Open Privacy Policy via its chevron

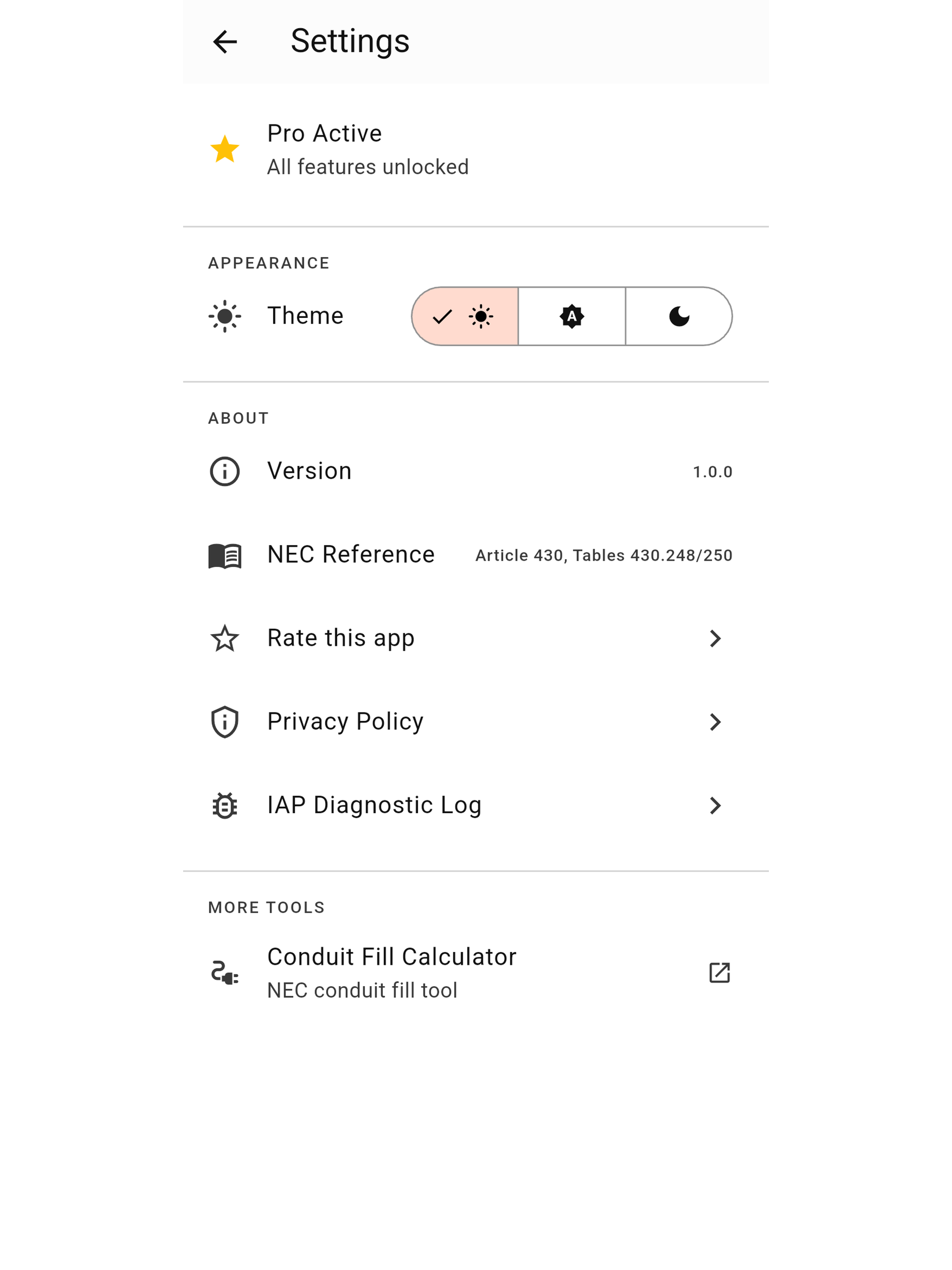click(x=715, y=722)
